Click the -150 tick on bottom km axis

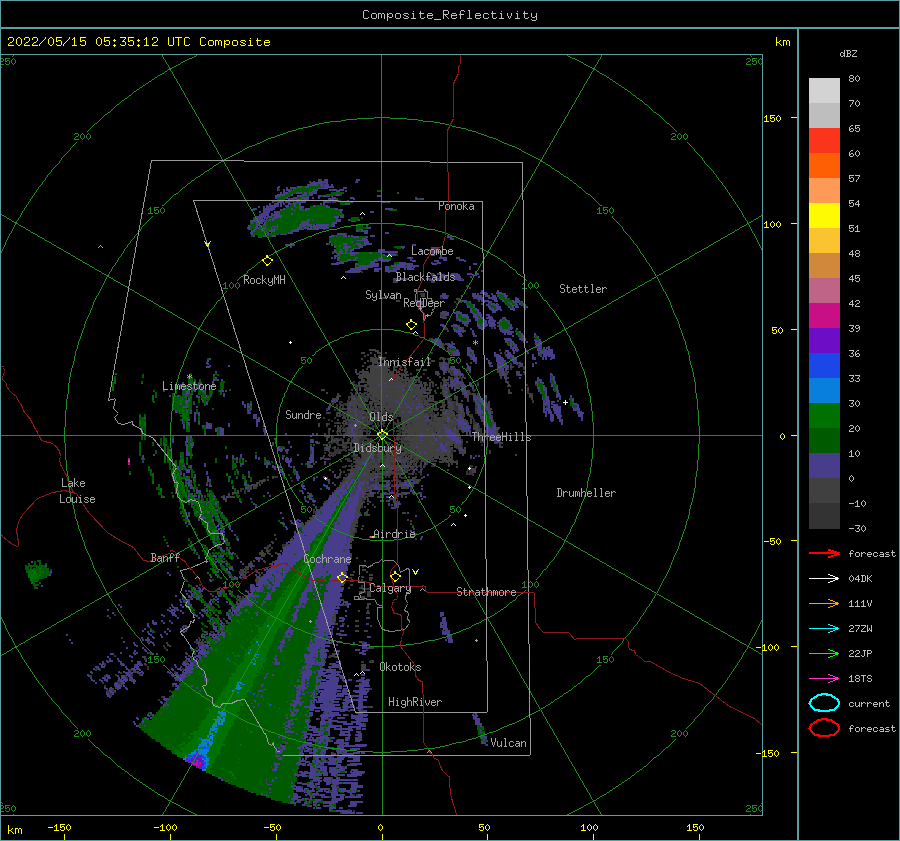click(x=59, y=827)
